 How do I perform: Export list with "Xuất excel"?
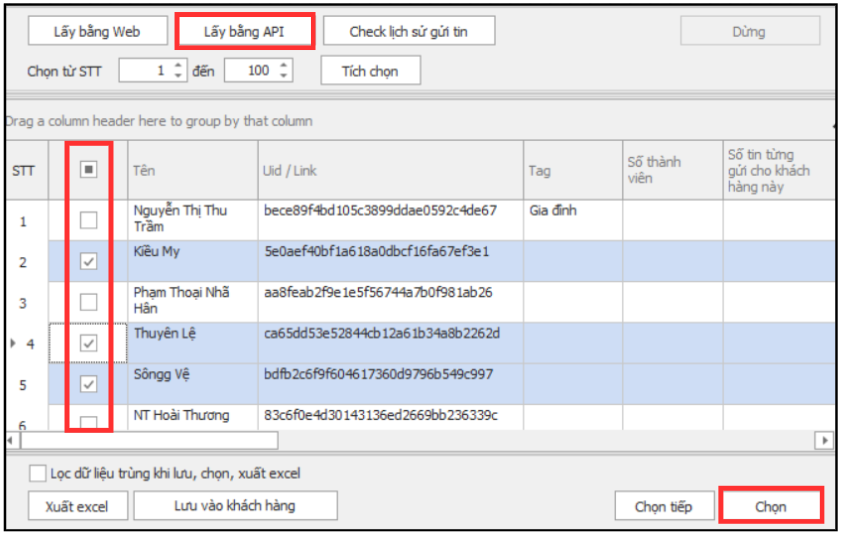76,506
